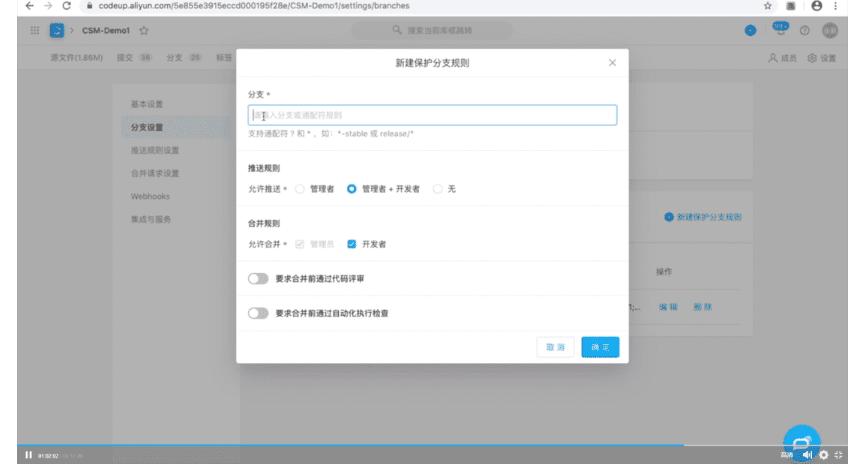Enable 要求合并前通过代码评审 switch

coord(258,279)
